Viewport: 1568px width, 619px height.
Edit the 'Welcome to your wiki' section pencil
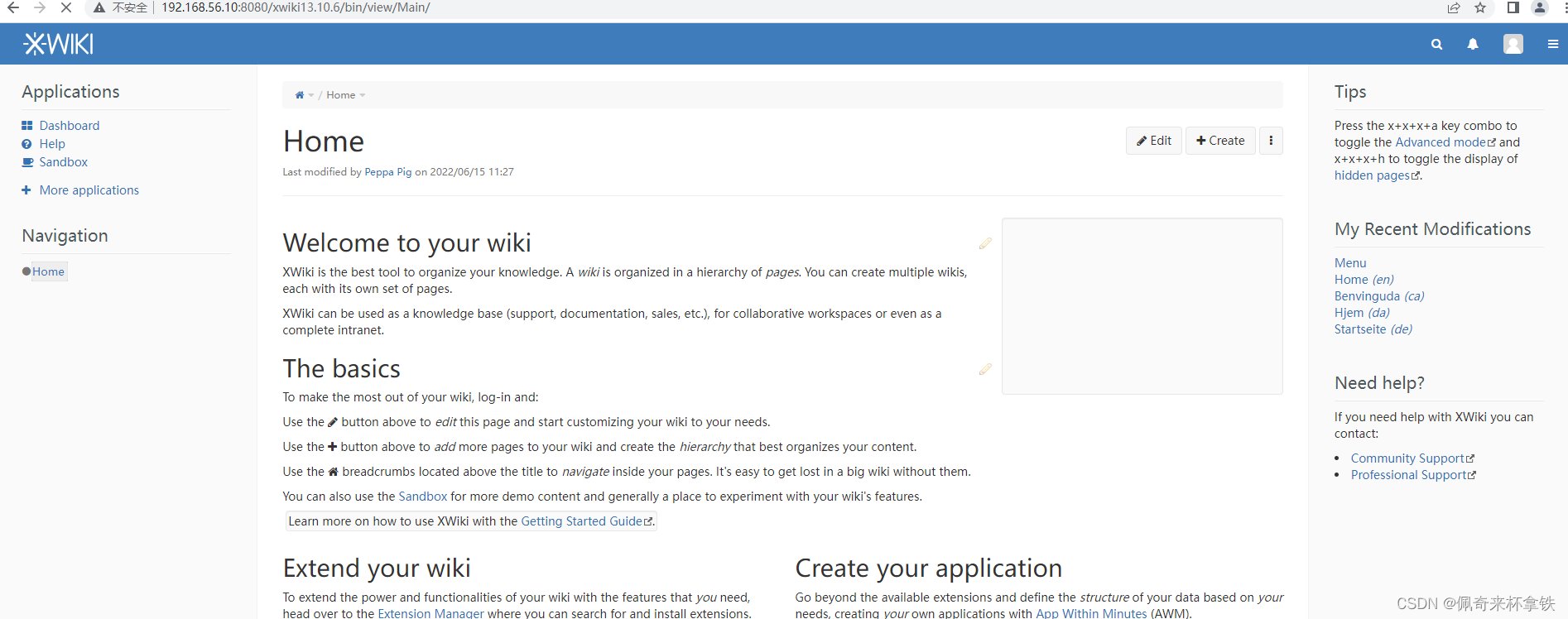985,243
